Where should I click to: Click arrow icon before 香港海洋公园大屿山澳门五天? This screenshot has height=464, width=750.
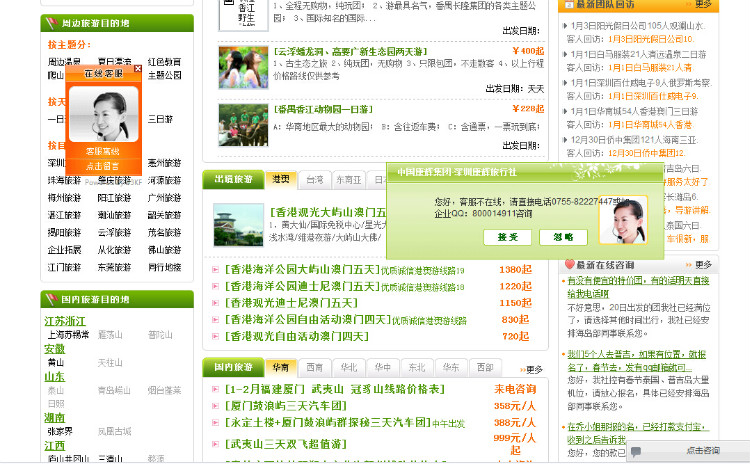(216, 270)
